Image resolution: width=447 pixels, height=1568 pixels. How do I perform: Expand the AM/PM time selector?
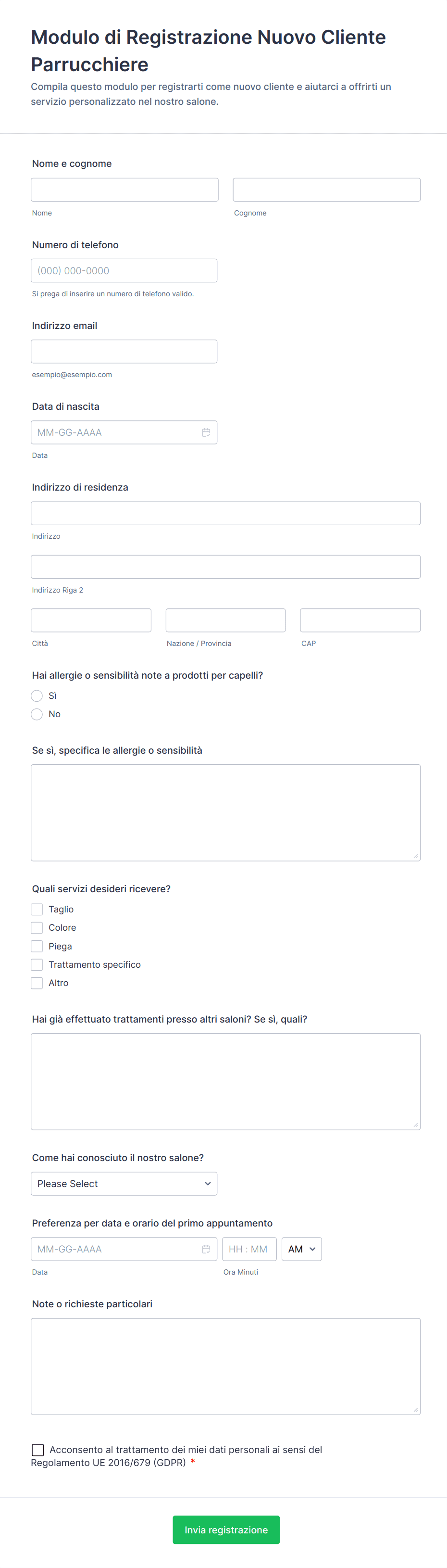tap(302, 1249)
